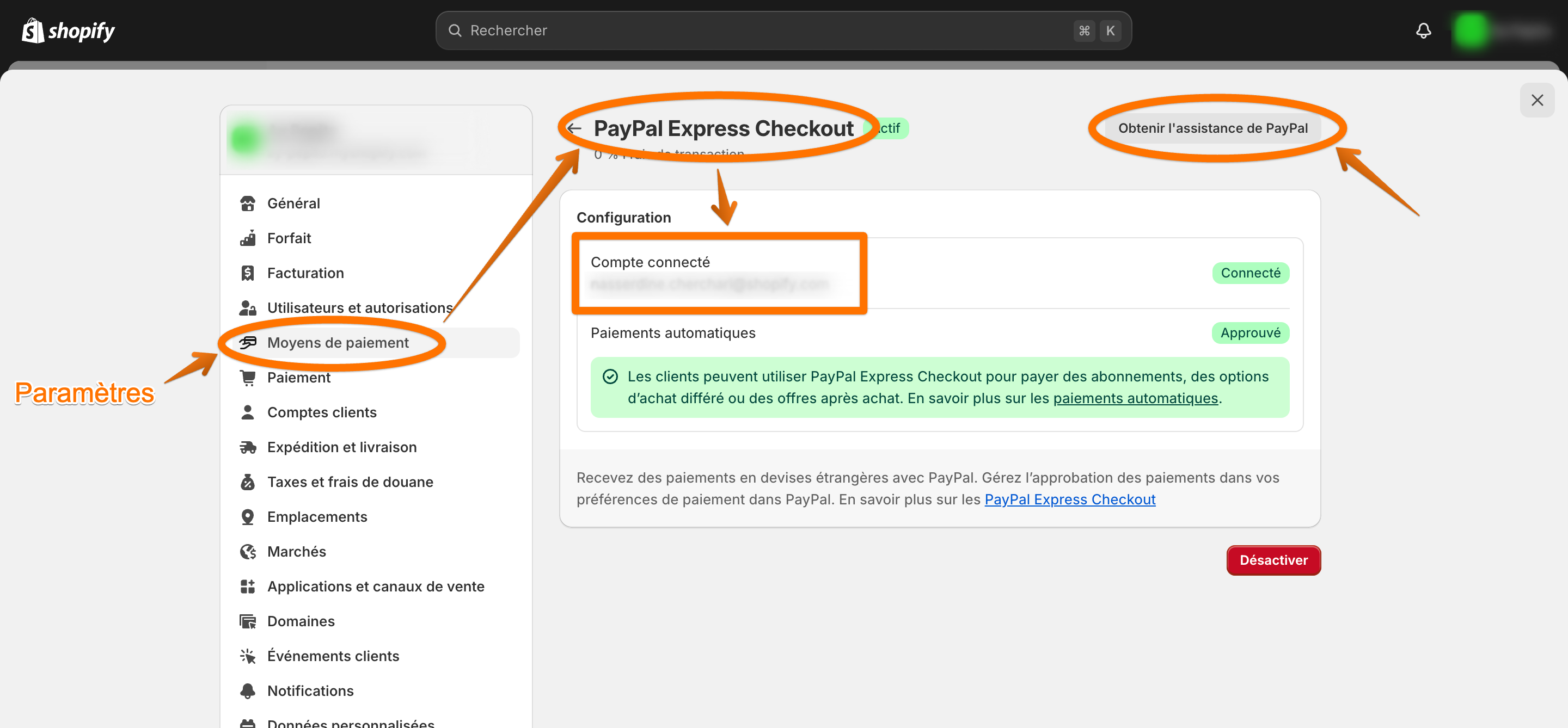Open the green account avatar menu
Image resolution: width=1568 pixels, height=728 pixels.
1471,30
